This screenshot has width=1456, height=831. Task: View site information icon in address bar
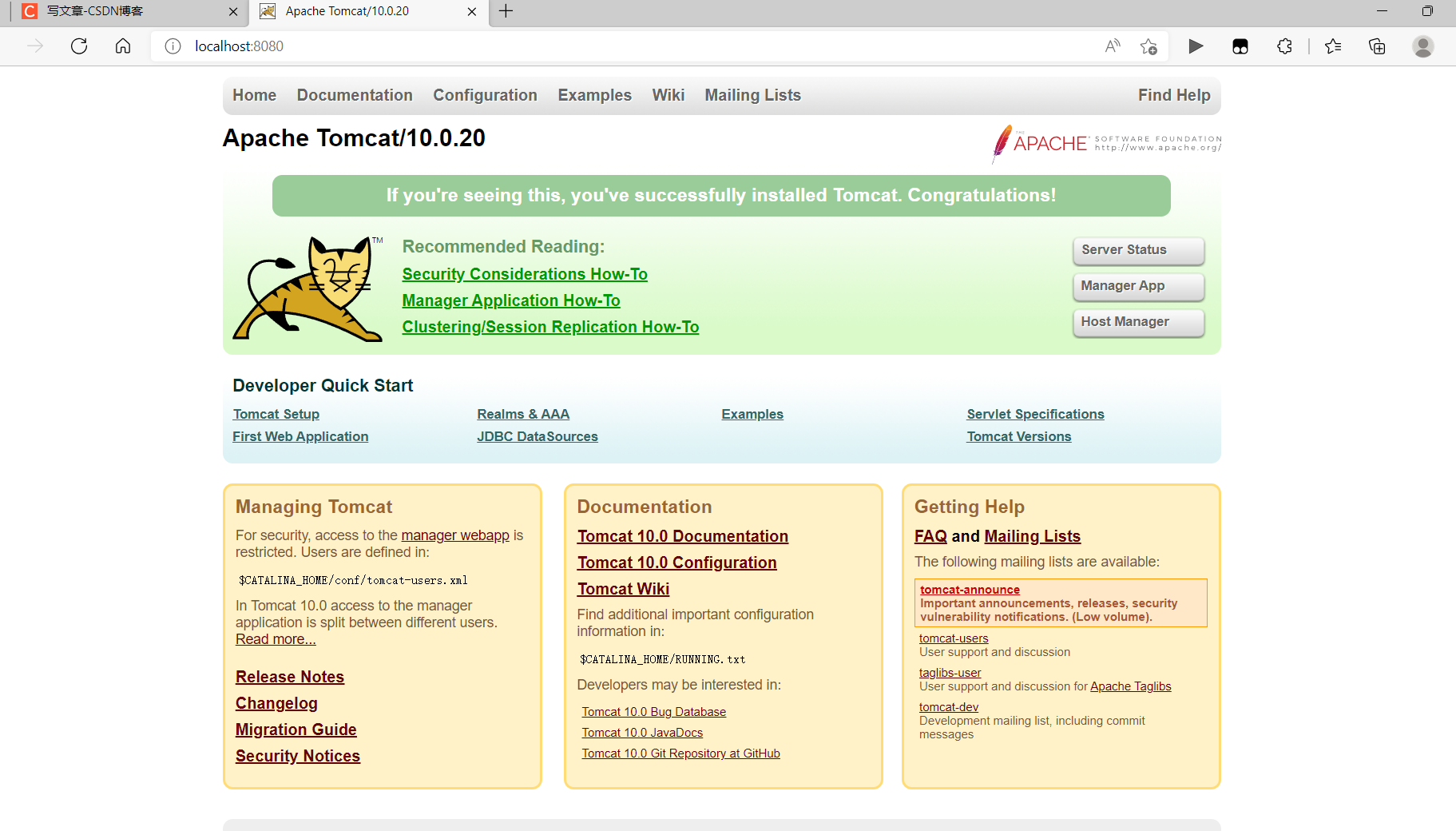[x=173, y=46]
